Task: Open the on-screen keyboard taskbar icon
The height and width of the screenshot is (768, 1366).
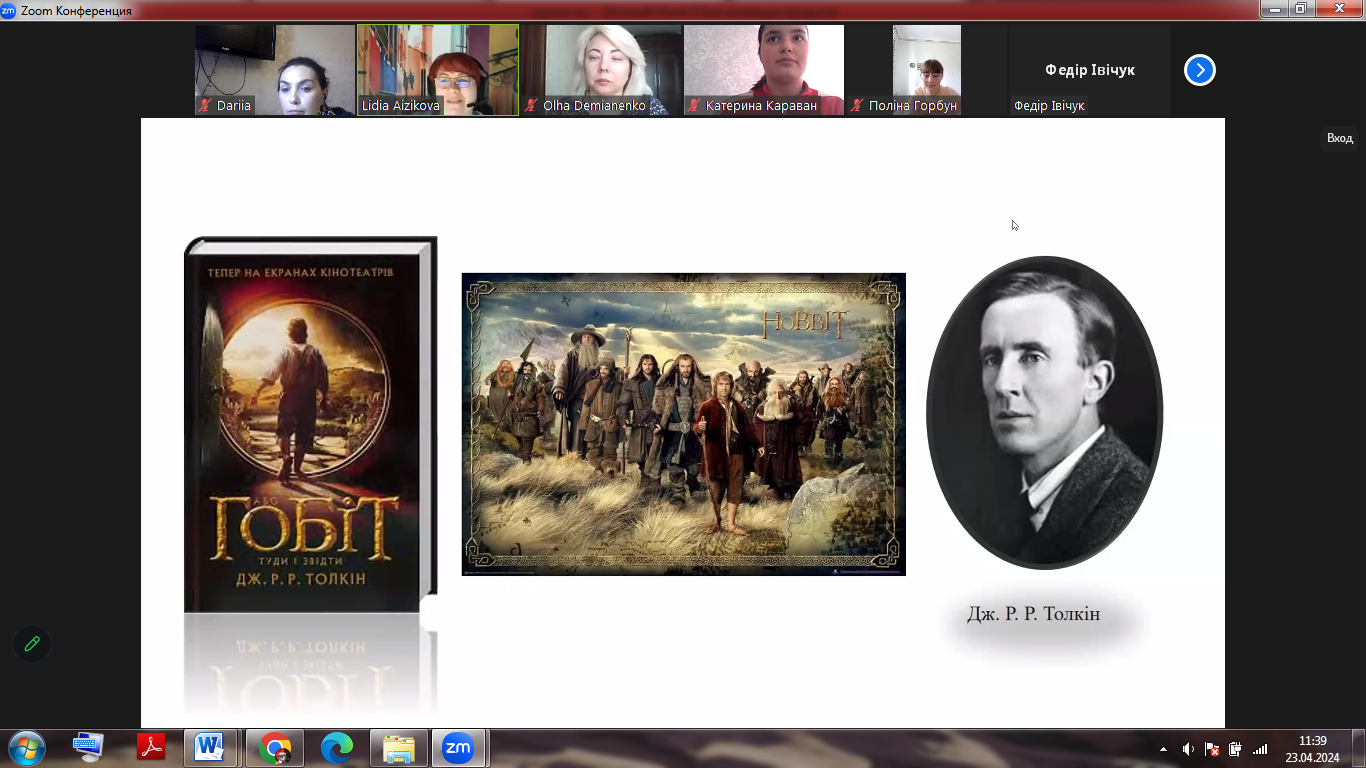Action: click(x=88, y=748)
